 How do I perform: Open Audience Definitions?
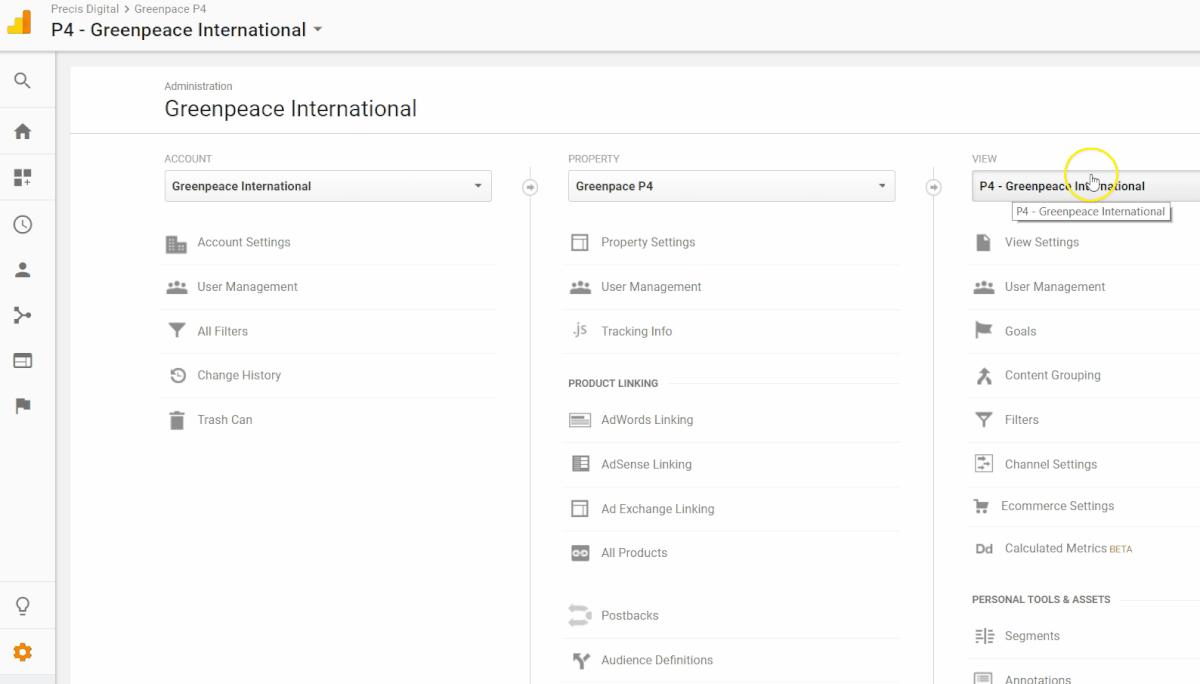[657, 660]
